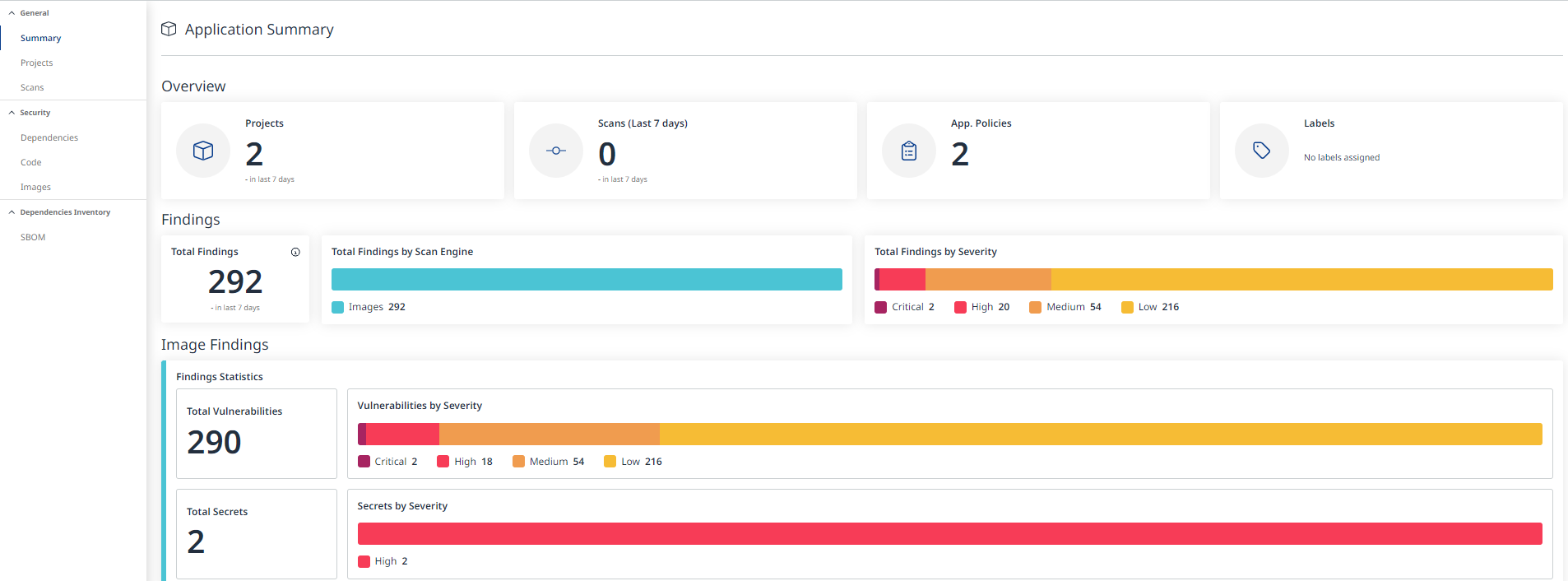The height and width of the screenshot is (581, 1568).
Task: Click the Medium 54 legend in Vulnerabilities by Severity
Action: (x=548, y=462)
